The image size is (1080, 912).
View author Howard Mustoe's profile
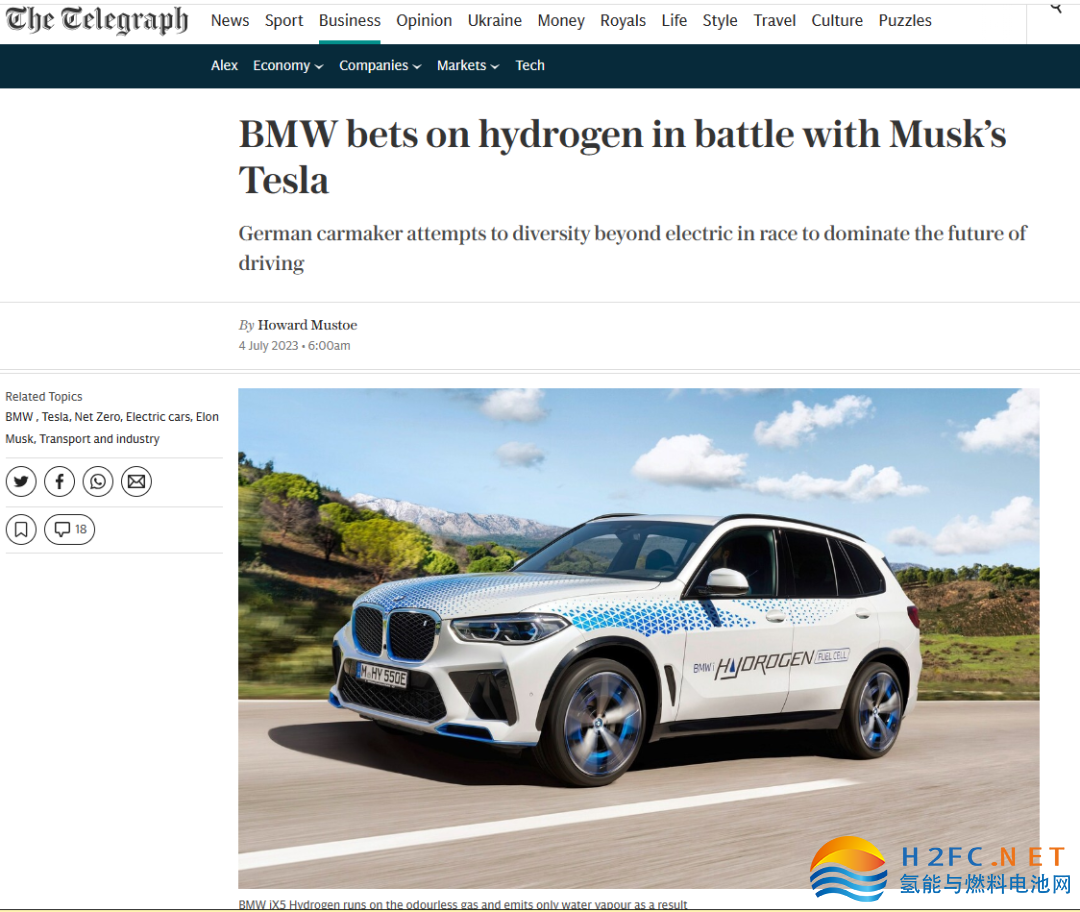tap(307, 325)
